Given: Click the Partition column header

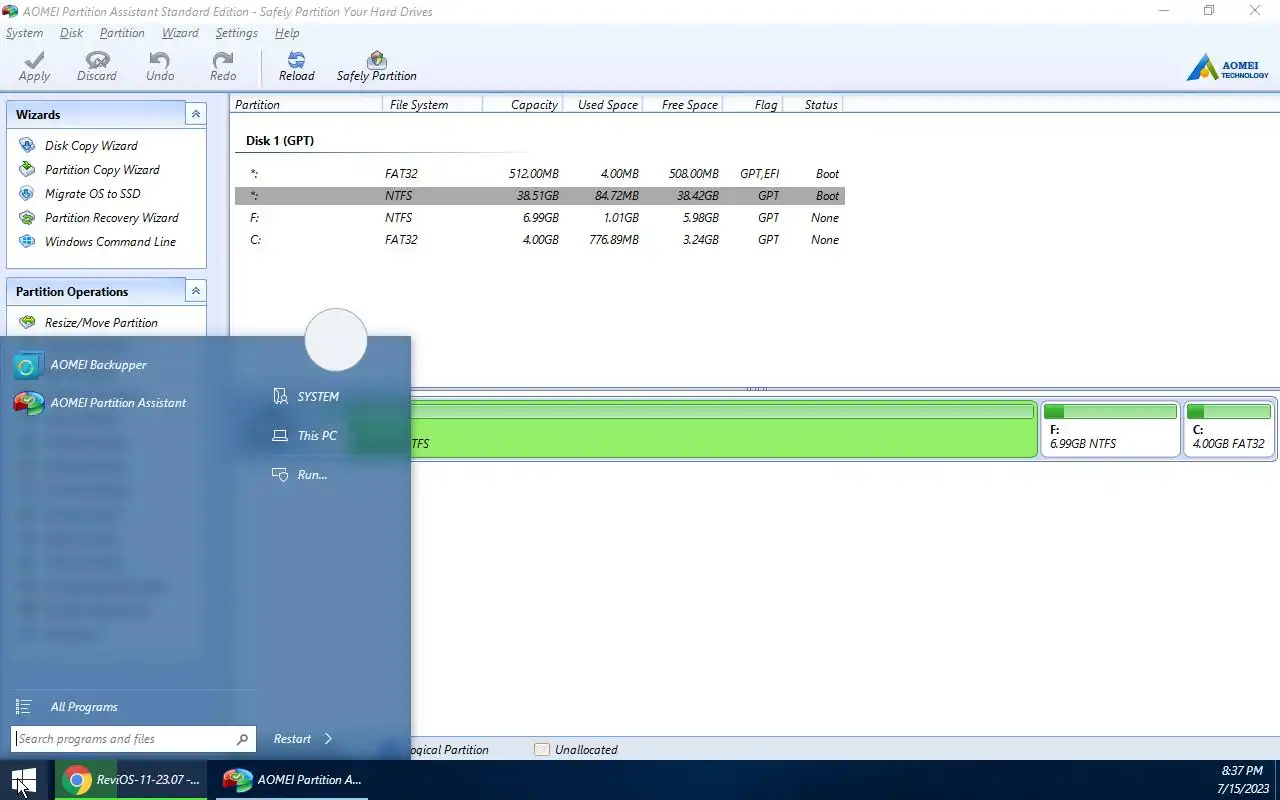Looking at the screenshot, I should pos(307,105).
